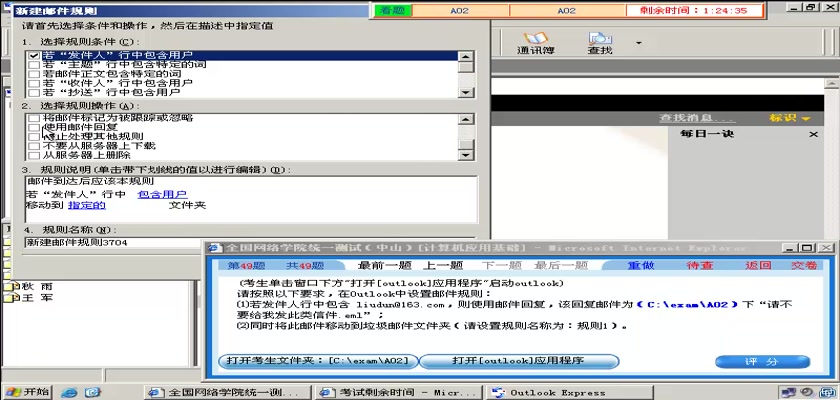Switch to 全国网络学院统一测... taskbar item

227,393
